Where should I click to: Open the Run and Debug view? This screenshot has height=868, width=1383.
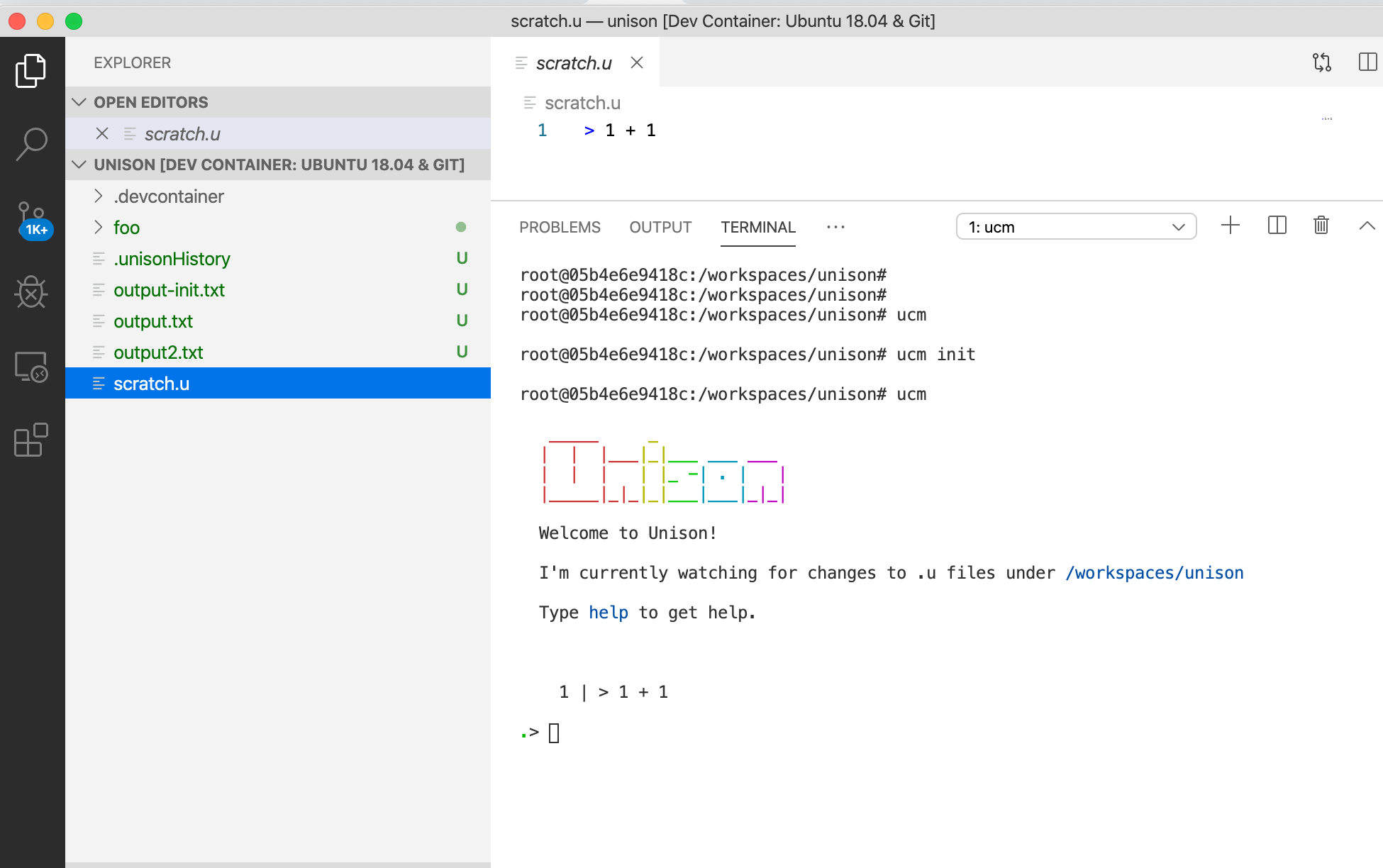coord(30,293)
